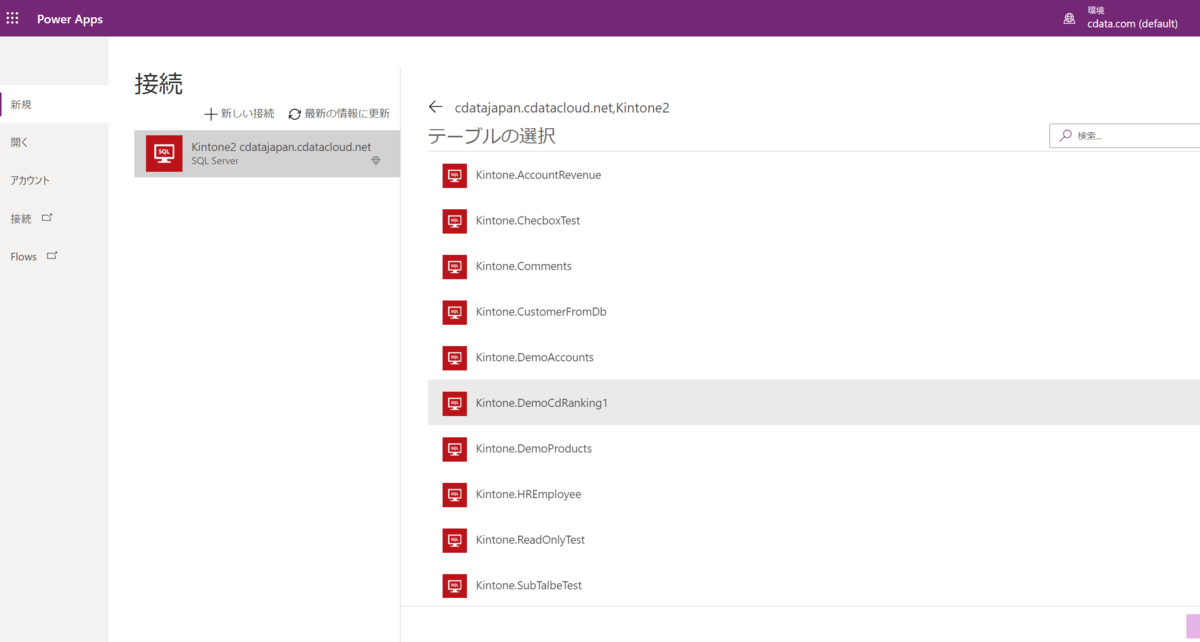Choose the Kintone.CustomerFromDb table

814,312
